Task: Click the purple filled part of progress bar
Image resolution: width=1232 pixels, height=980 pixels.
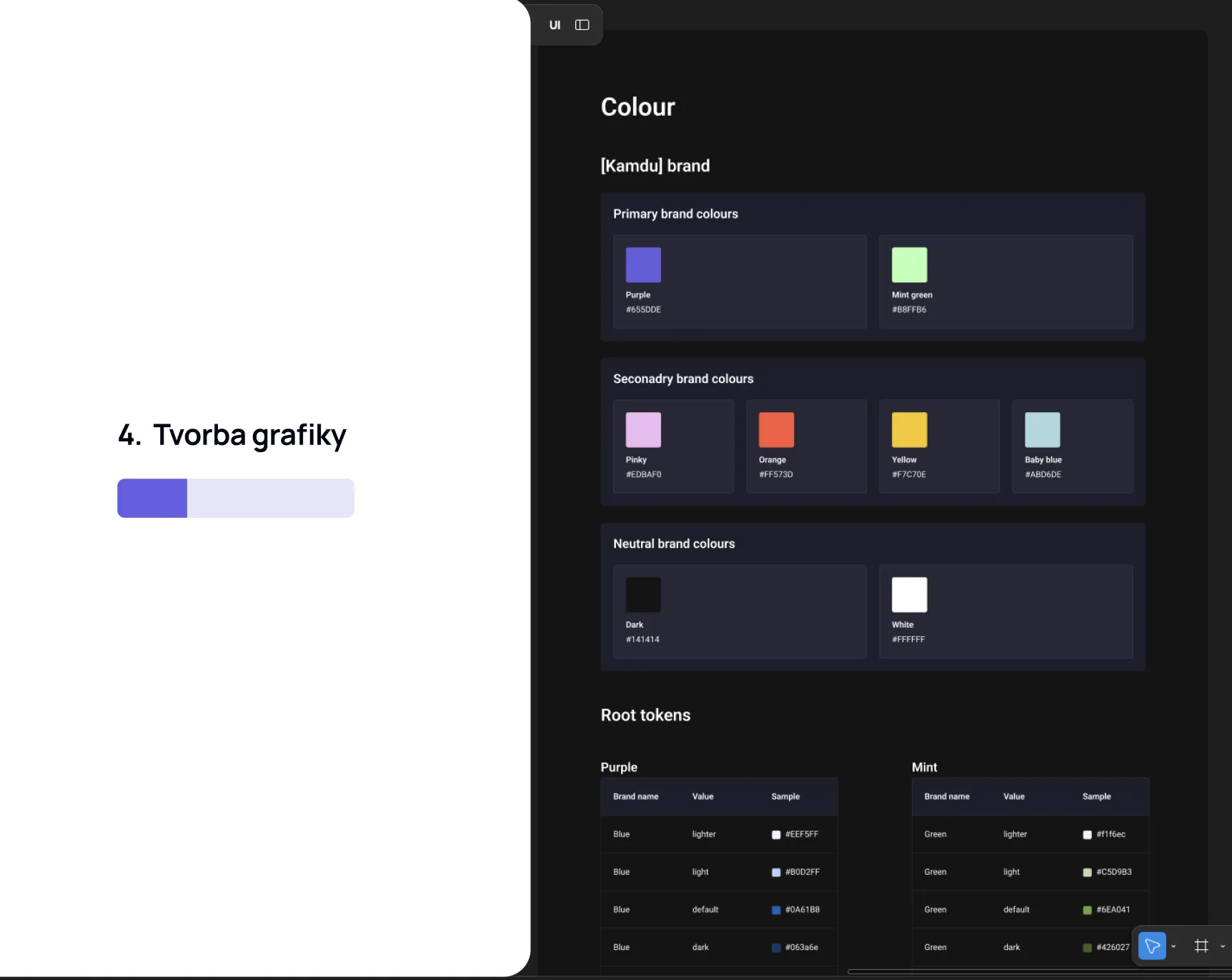Action: coord(152,498)
